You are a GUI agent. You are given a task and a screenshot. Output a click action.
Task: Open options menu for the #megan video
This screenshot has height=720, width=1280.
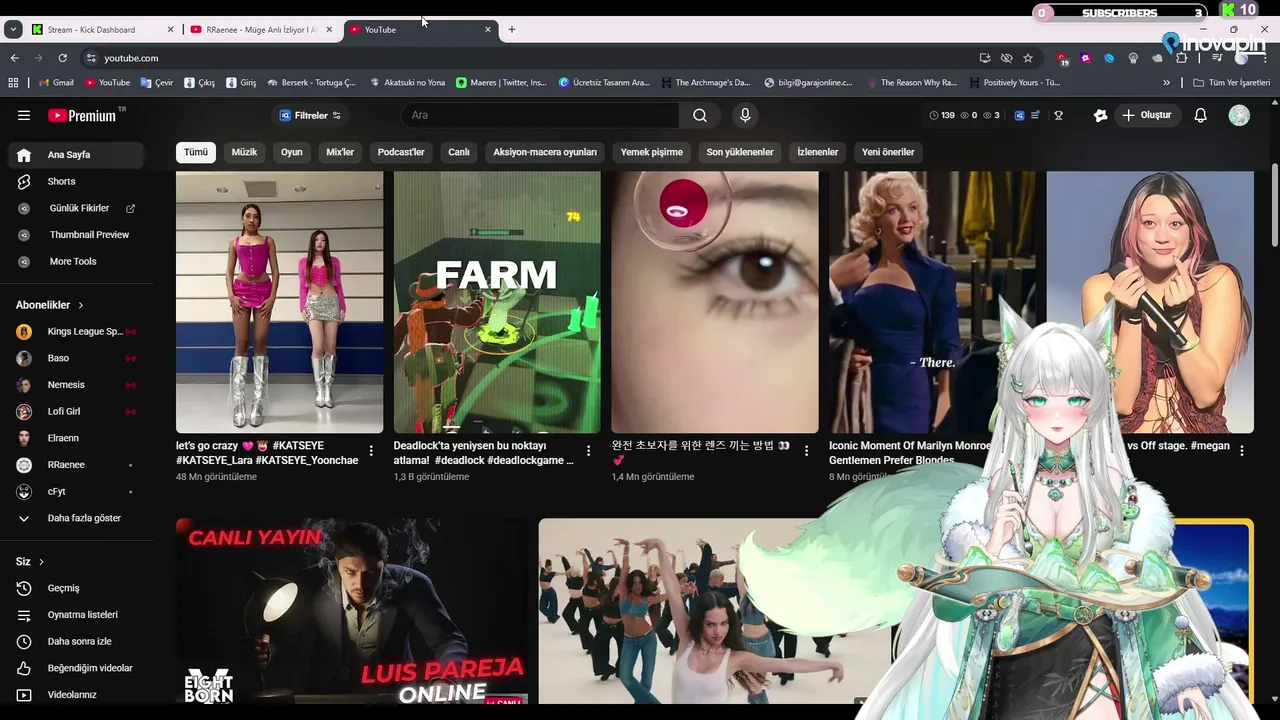[1242, 451]
